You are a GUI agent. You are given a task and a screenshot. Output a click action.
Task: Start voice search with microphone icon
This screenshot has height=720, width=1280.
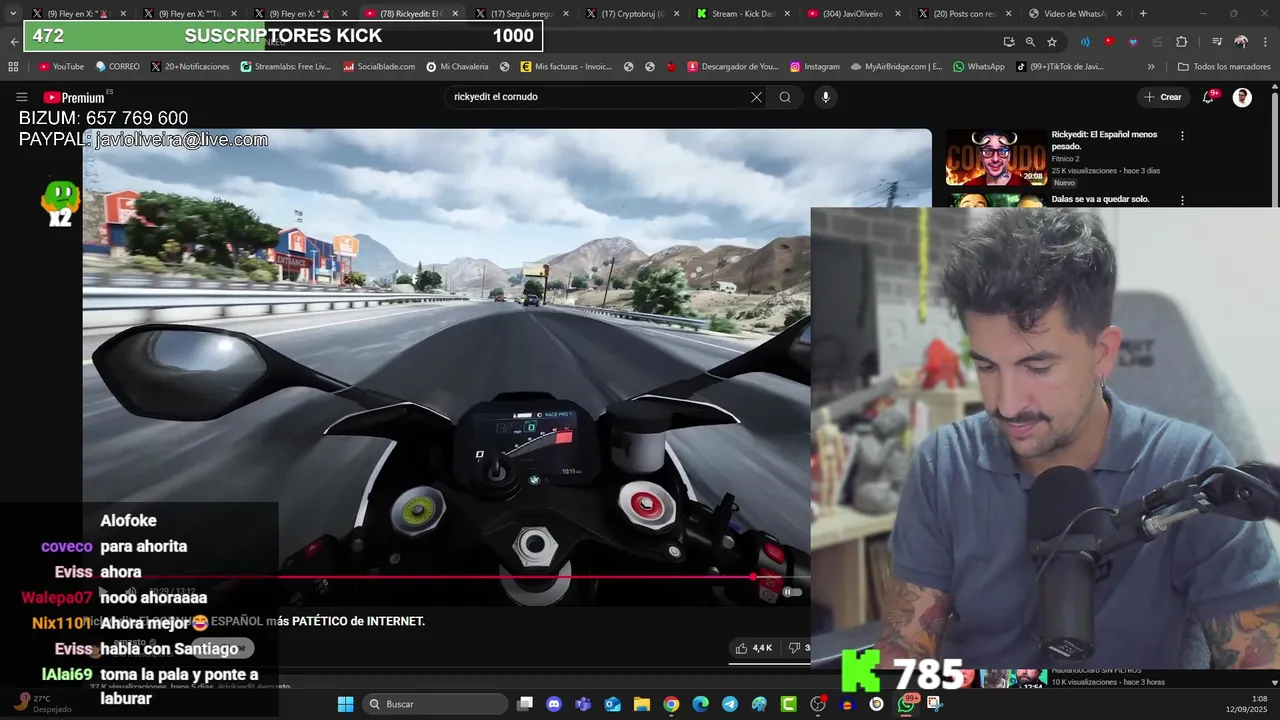pos(825,97)
